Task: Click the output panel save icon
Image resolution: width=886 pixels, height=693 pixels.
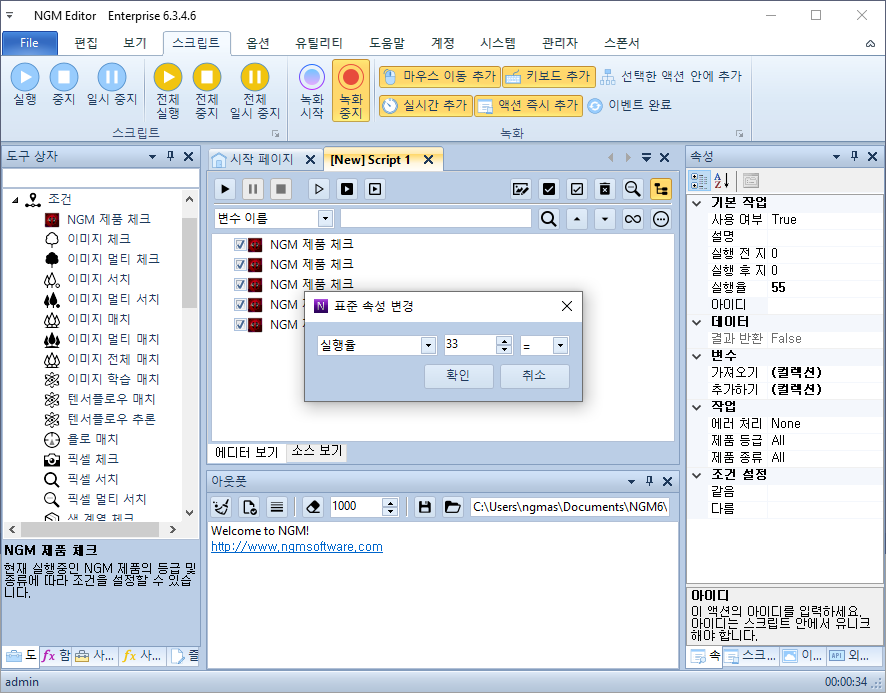Action: (424, 507)
